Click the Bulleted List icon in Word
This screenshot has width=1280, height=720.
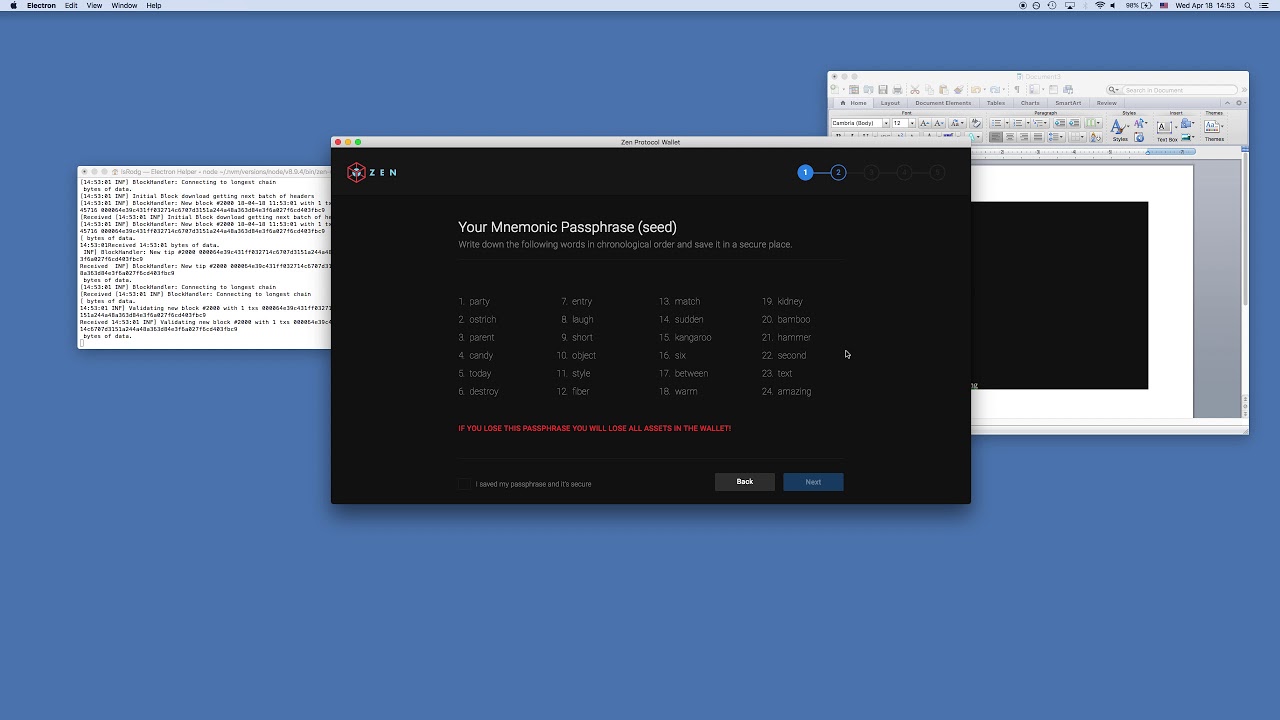coord(996,123)
